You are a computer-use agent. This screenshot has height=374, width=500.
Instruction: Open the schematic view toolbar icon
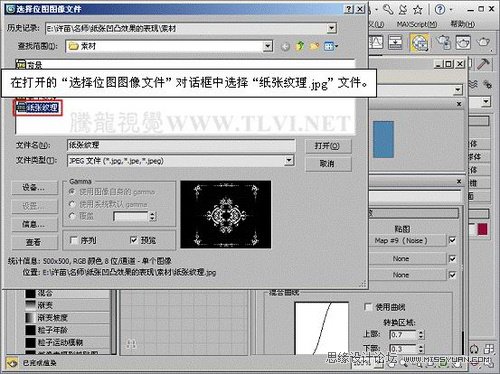click(395, 43)
